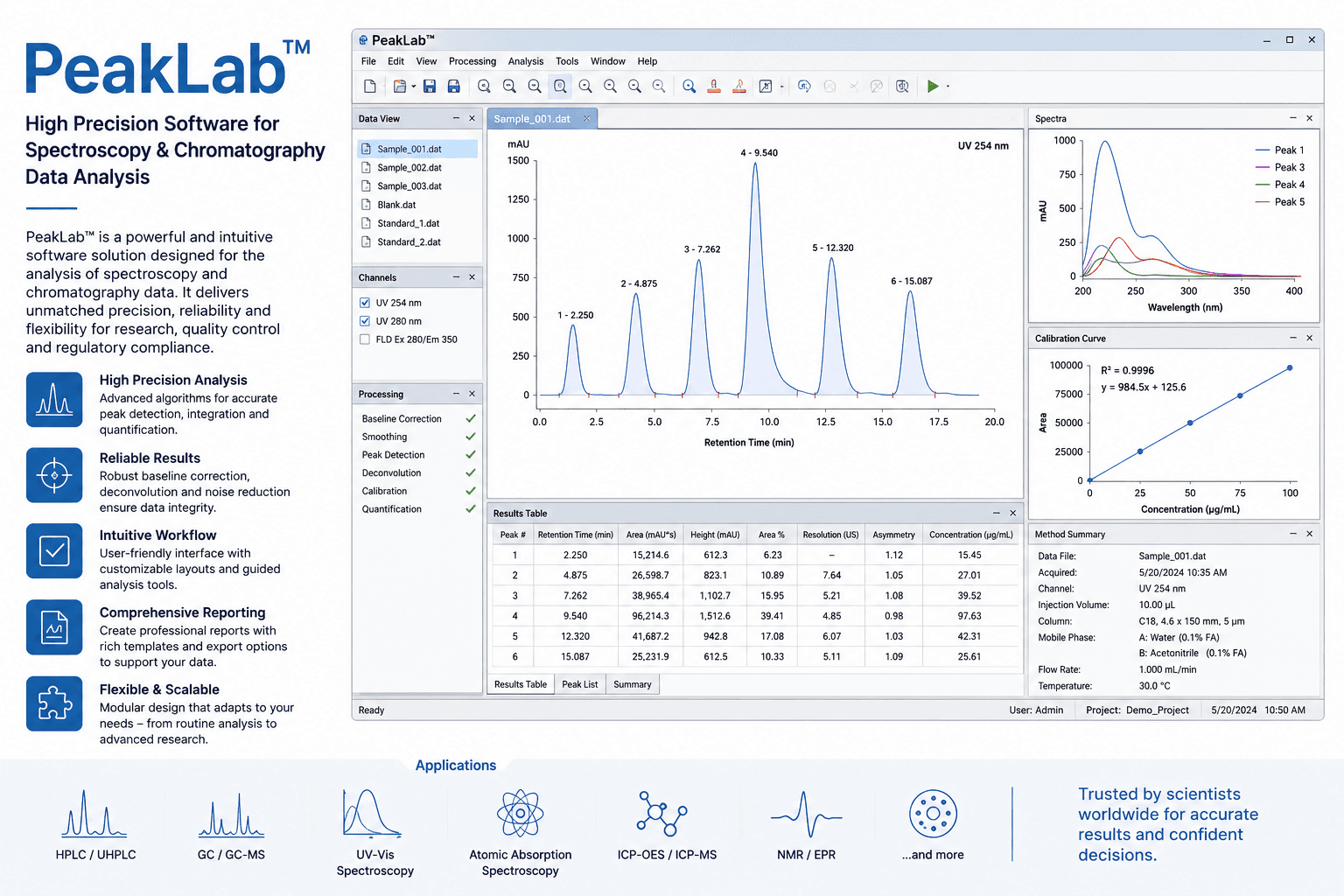The image size is (1344, 896).
Task: Collapse the Calibration Curve panel
Action: click(x=1293, y=338)
